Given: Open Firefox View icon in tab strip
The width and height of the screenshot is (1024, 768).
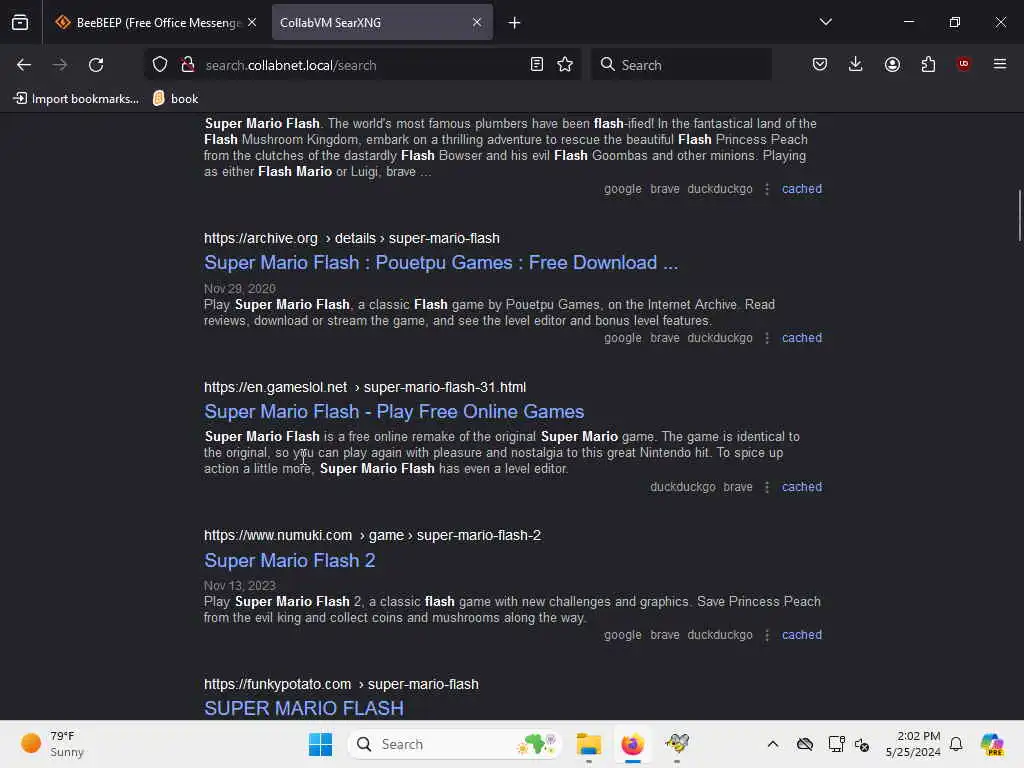Looking at the screenshot, I should click(x=20, y=23).
